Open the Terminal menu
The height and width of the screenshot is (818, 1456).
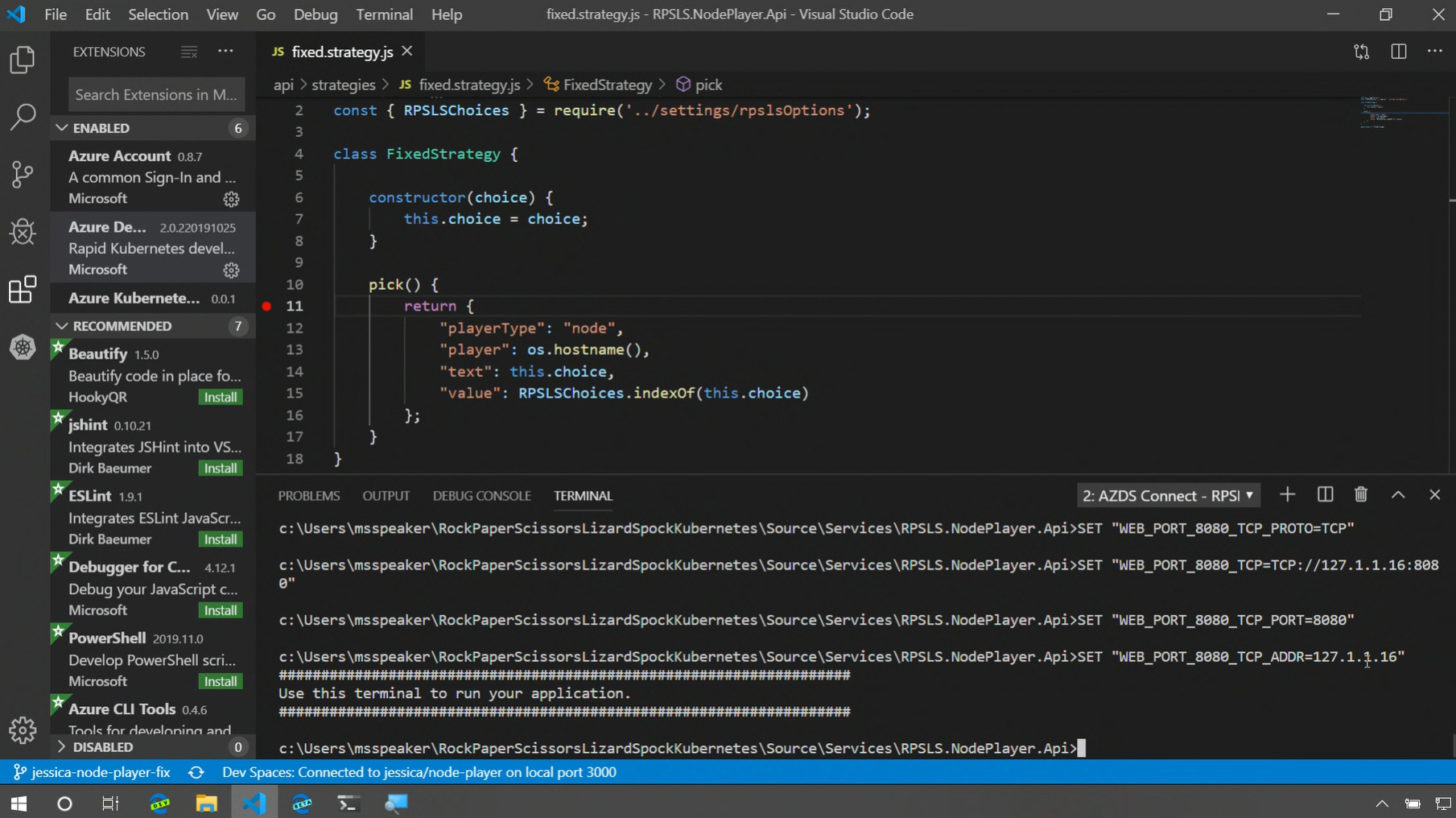384,14
